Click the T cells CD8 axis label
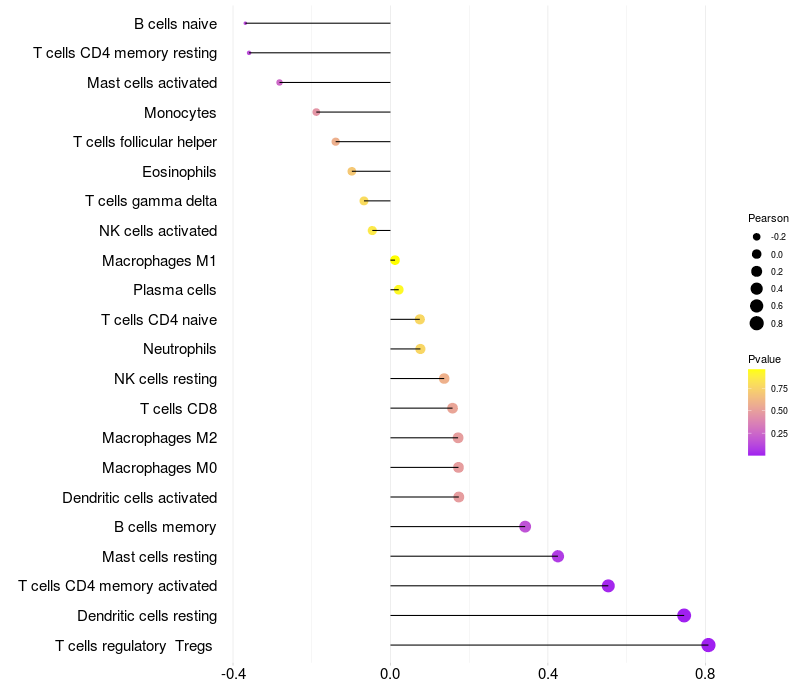 tap(179, 409)
